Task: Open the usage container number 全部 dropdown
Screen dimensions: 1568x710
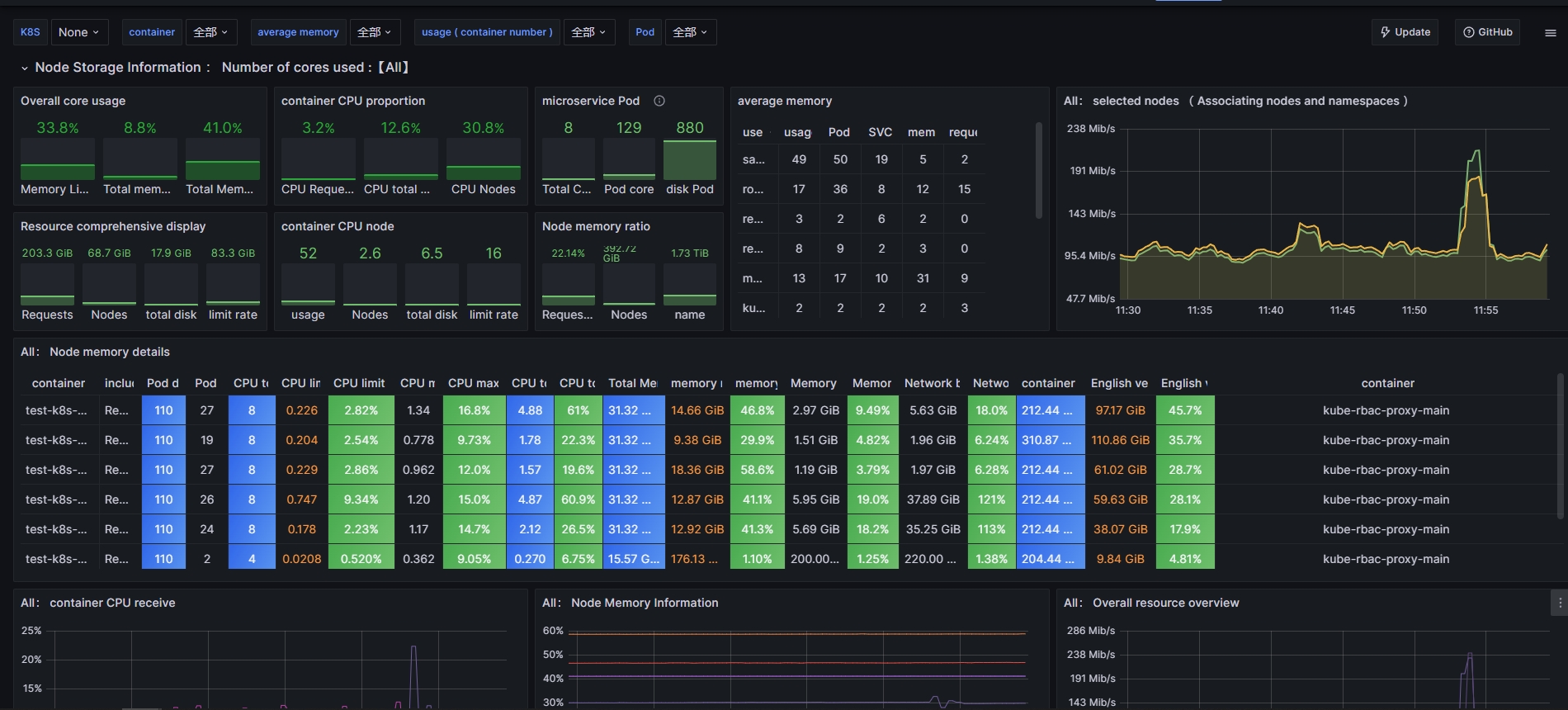Action: coord(588,32)
